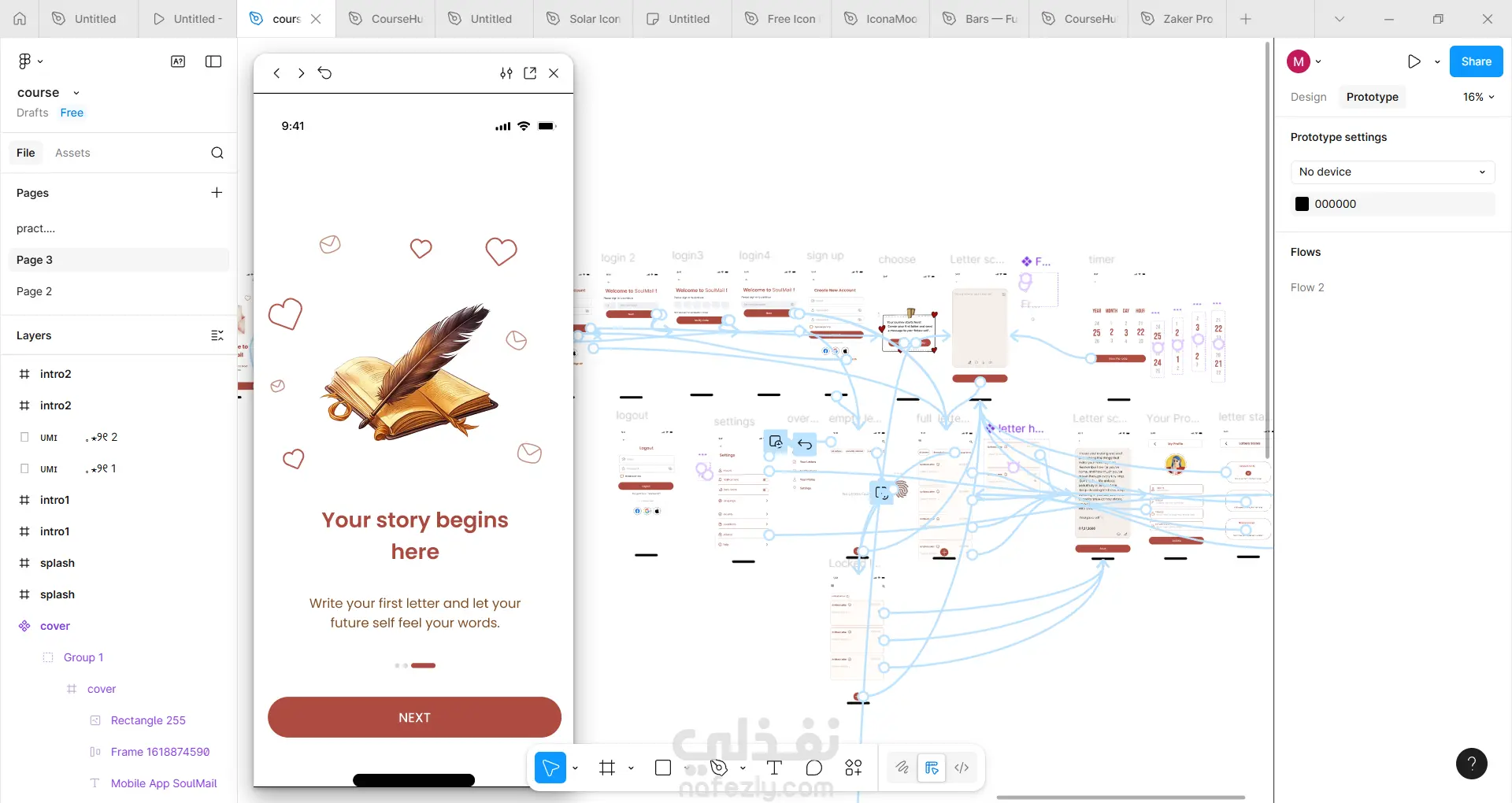Image resolution: width=1512 pixels, height=803 pixels.
Task: Click the search icon in the File panel
Action: pyautogui.click(x=217, y=153)
